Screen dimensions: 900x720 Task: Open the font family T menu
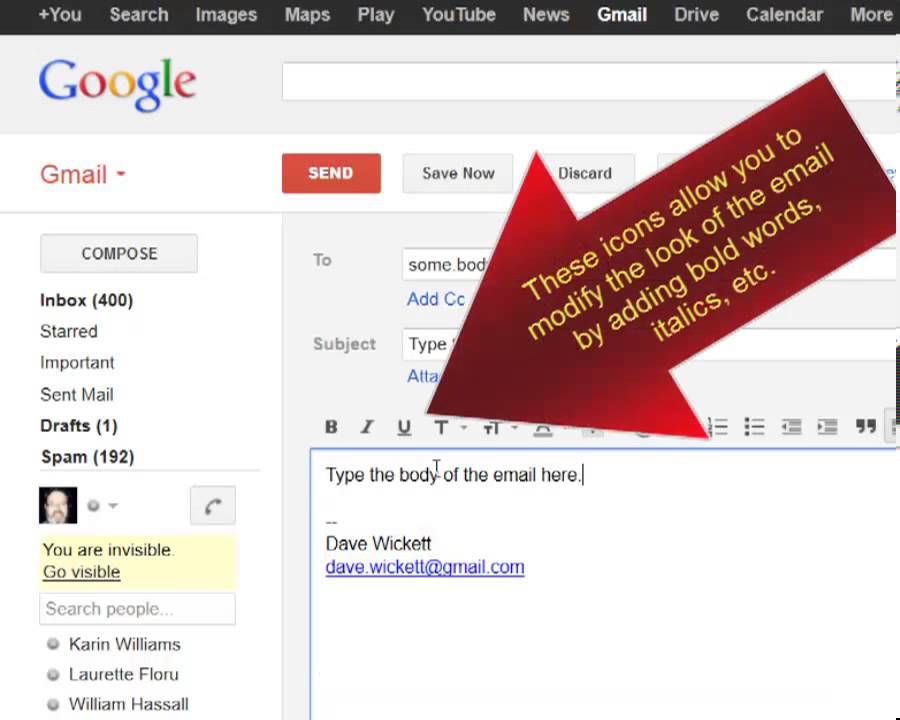[449, 427]
